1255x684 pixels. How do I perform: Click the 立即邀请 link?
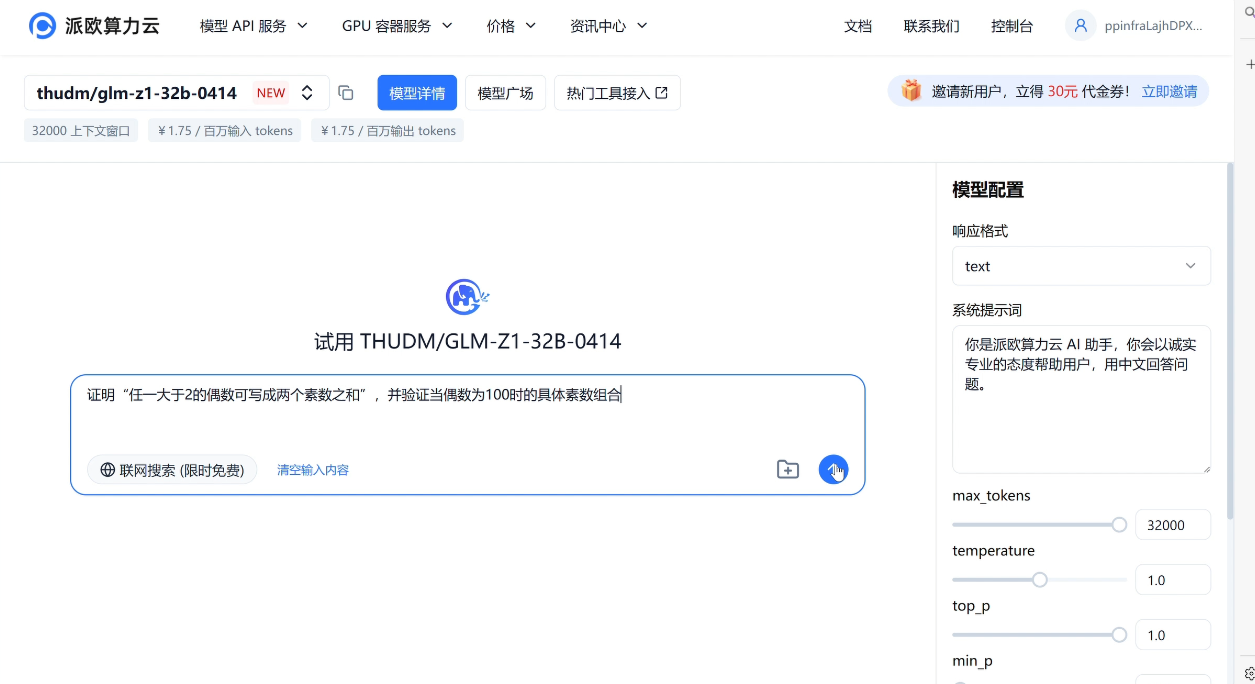point(1169,91)
